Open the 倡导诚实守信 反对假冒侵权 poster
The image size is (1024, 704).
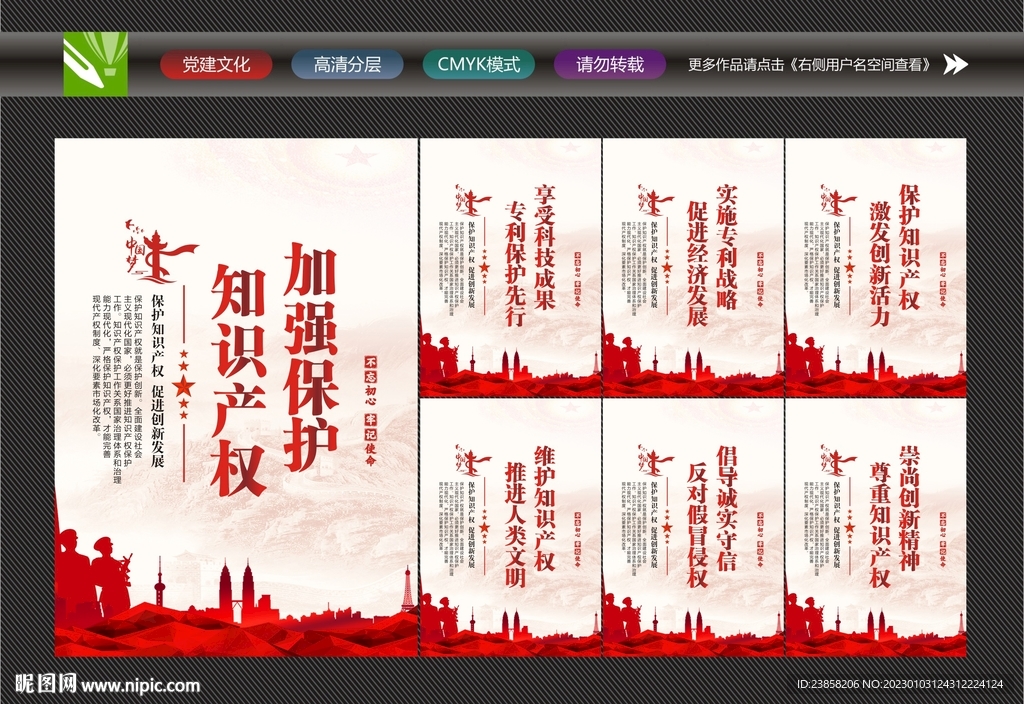click(x=693, y=528)
